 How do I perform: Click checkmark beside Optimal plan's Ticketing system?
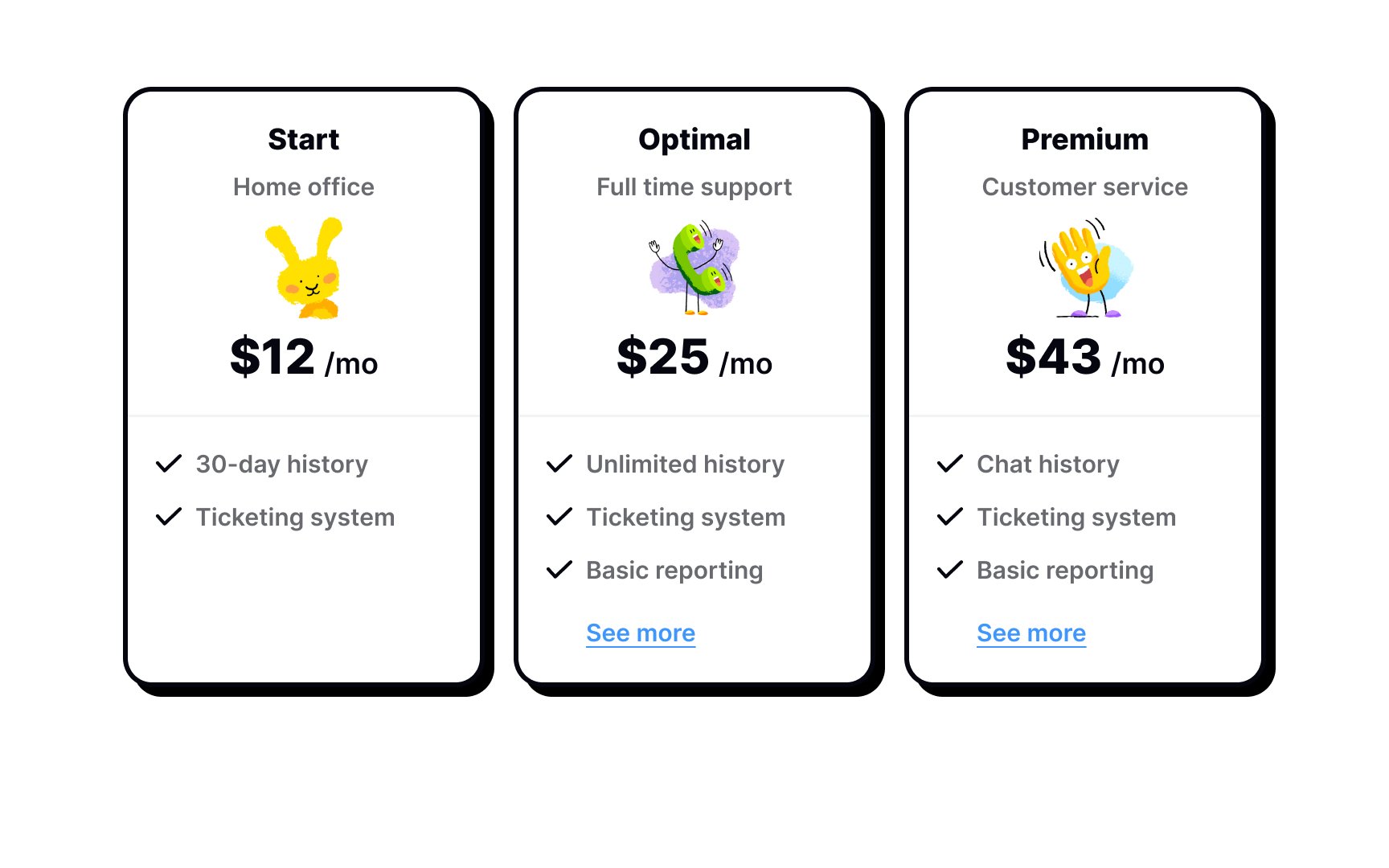(559, 517)
